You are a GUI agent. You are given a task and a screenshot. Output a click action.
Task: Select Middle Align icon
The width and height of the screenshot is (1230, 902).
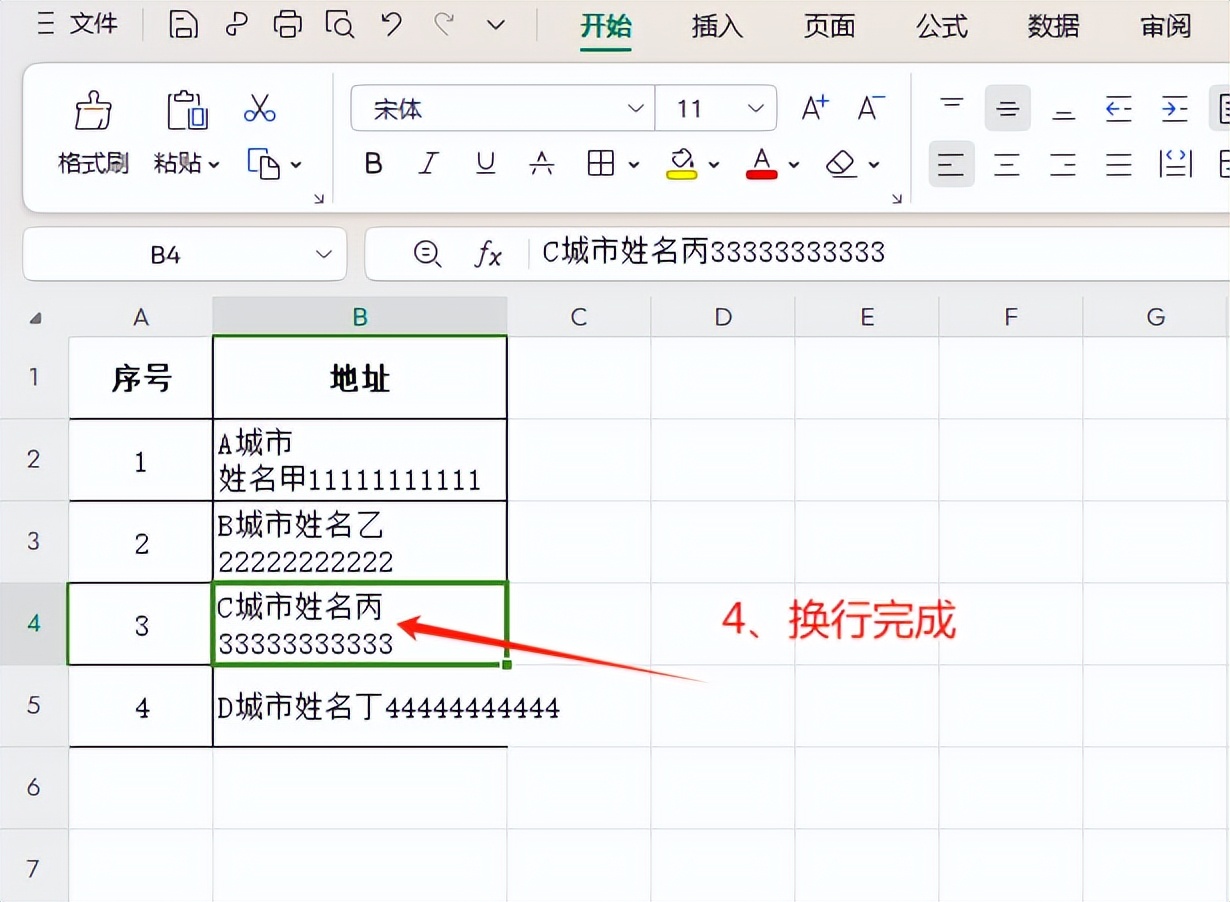coord(1008,108)
